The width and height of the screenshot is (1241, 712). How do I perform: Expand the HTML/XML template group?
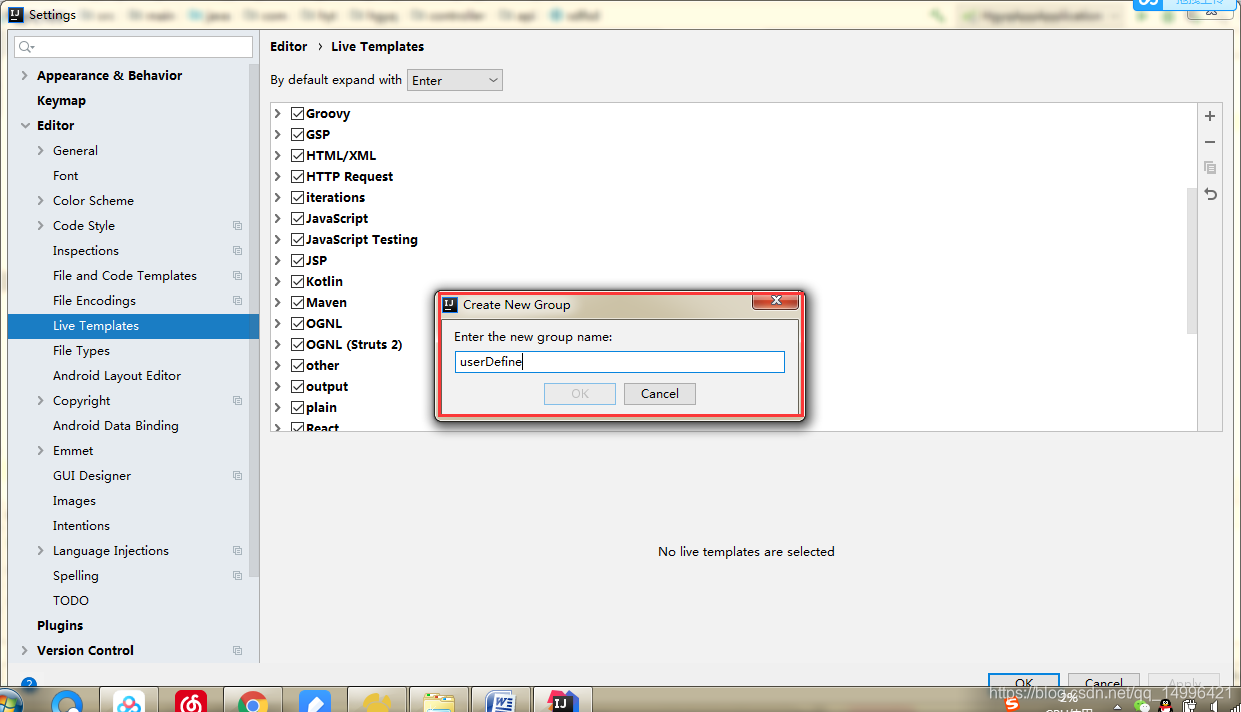278,156
